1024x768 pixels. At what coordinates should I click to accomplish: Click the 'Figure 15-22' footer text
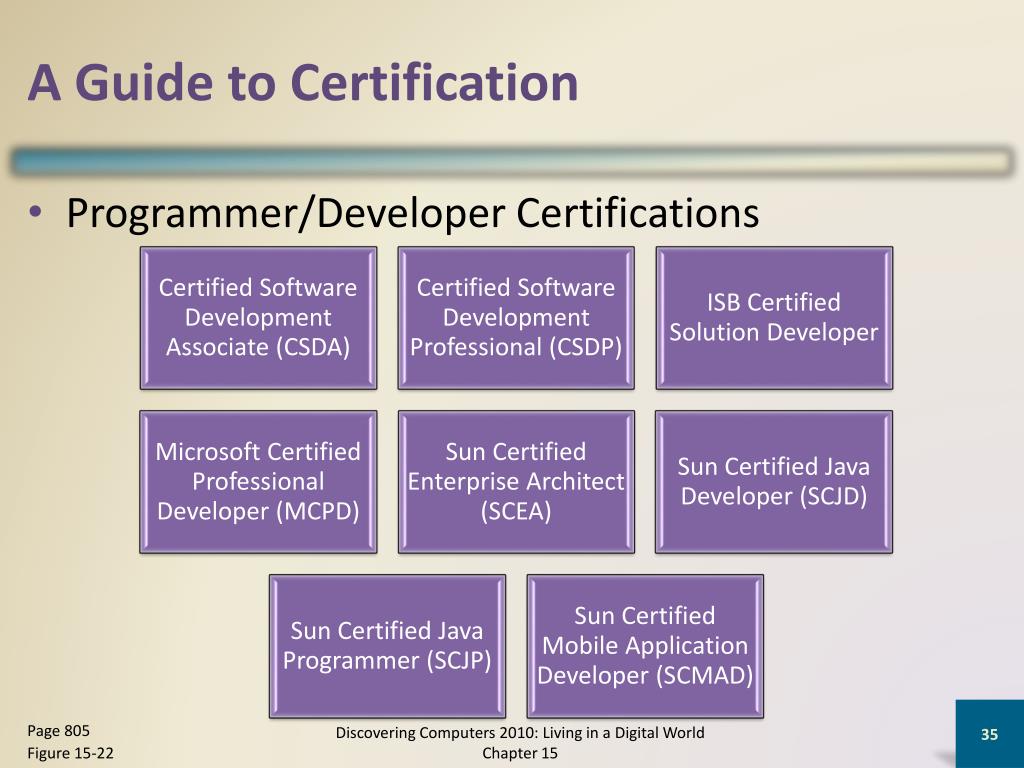point(70,753)
